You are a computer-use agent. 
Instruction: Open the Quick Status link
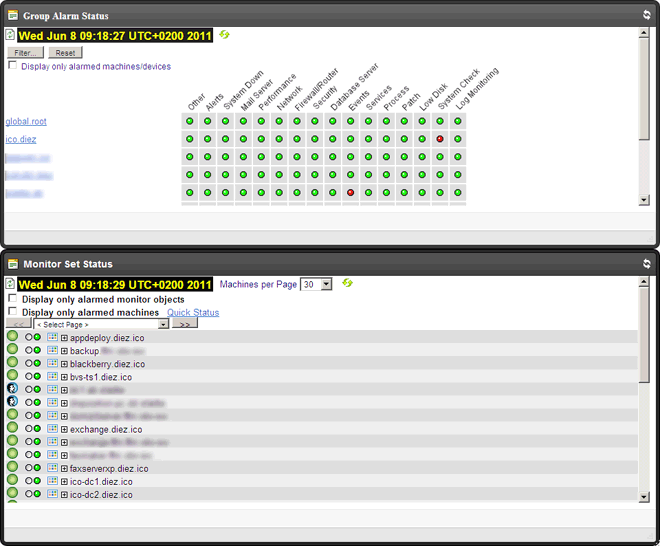[x=193, y=312]
